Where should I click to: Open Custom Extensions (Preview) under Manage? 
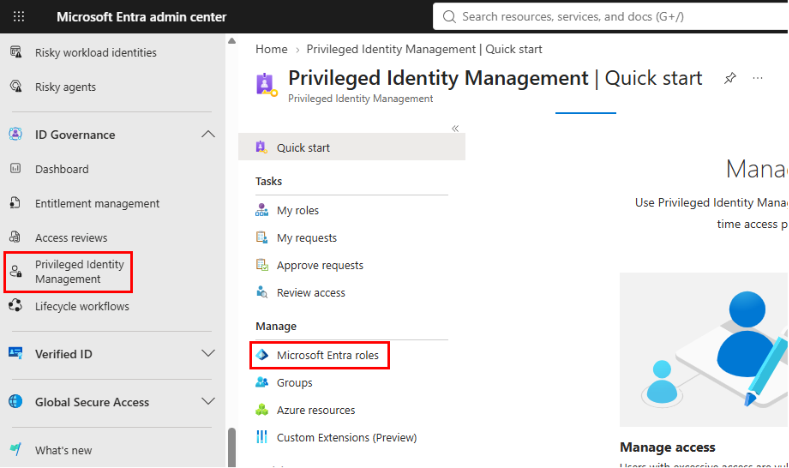347,437
